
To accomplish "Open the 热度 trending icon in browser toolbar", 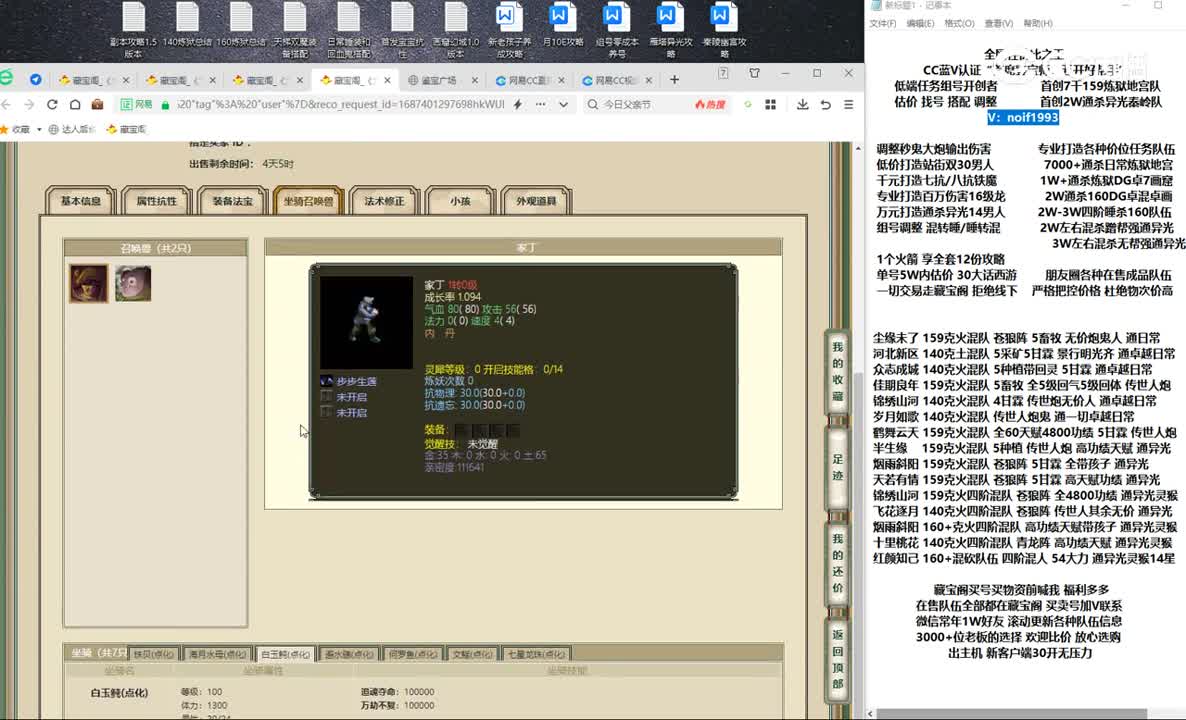I will pyautogui.click(x=710, y=104).
